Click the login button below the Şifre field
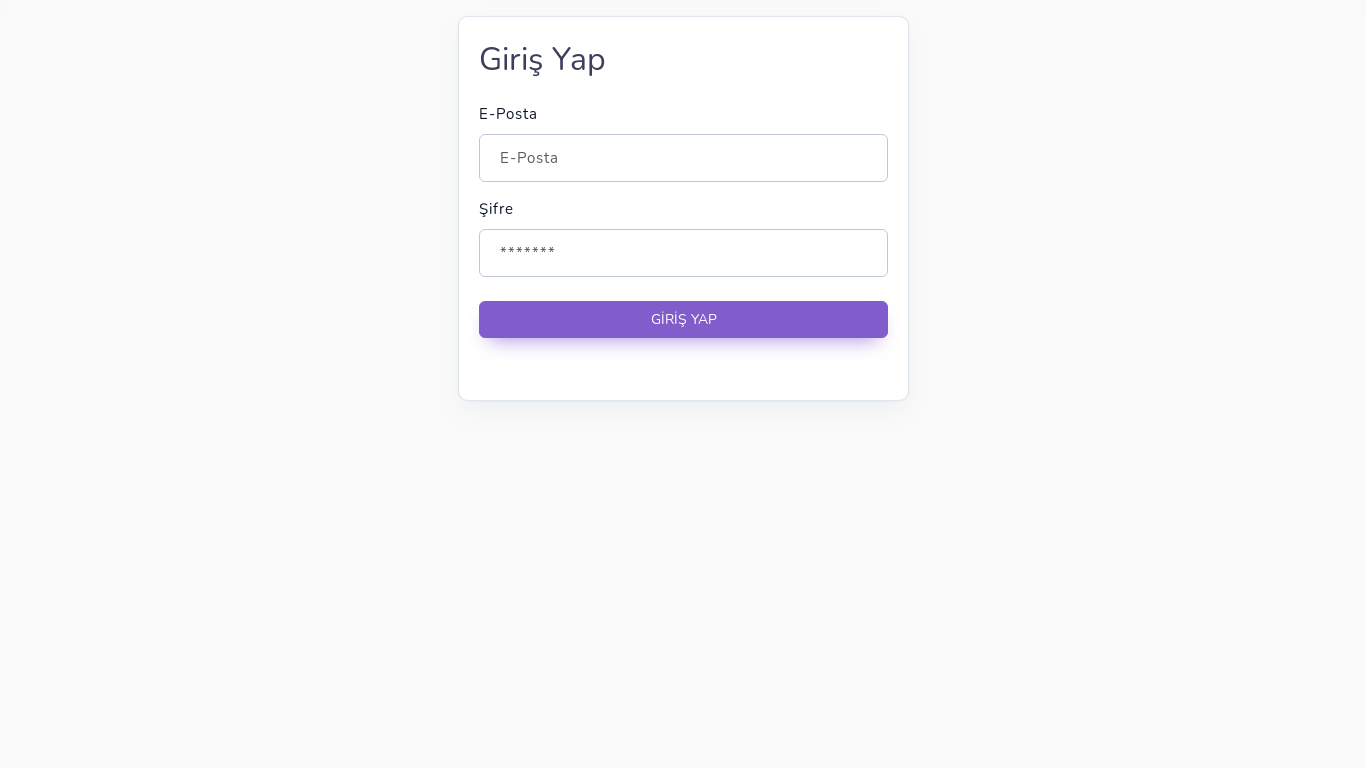1366x768 pixels. pos(683,319)
